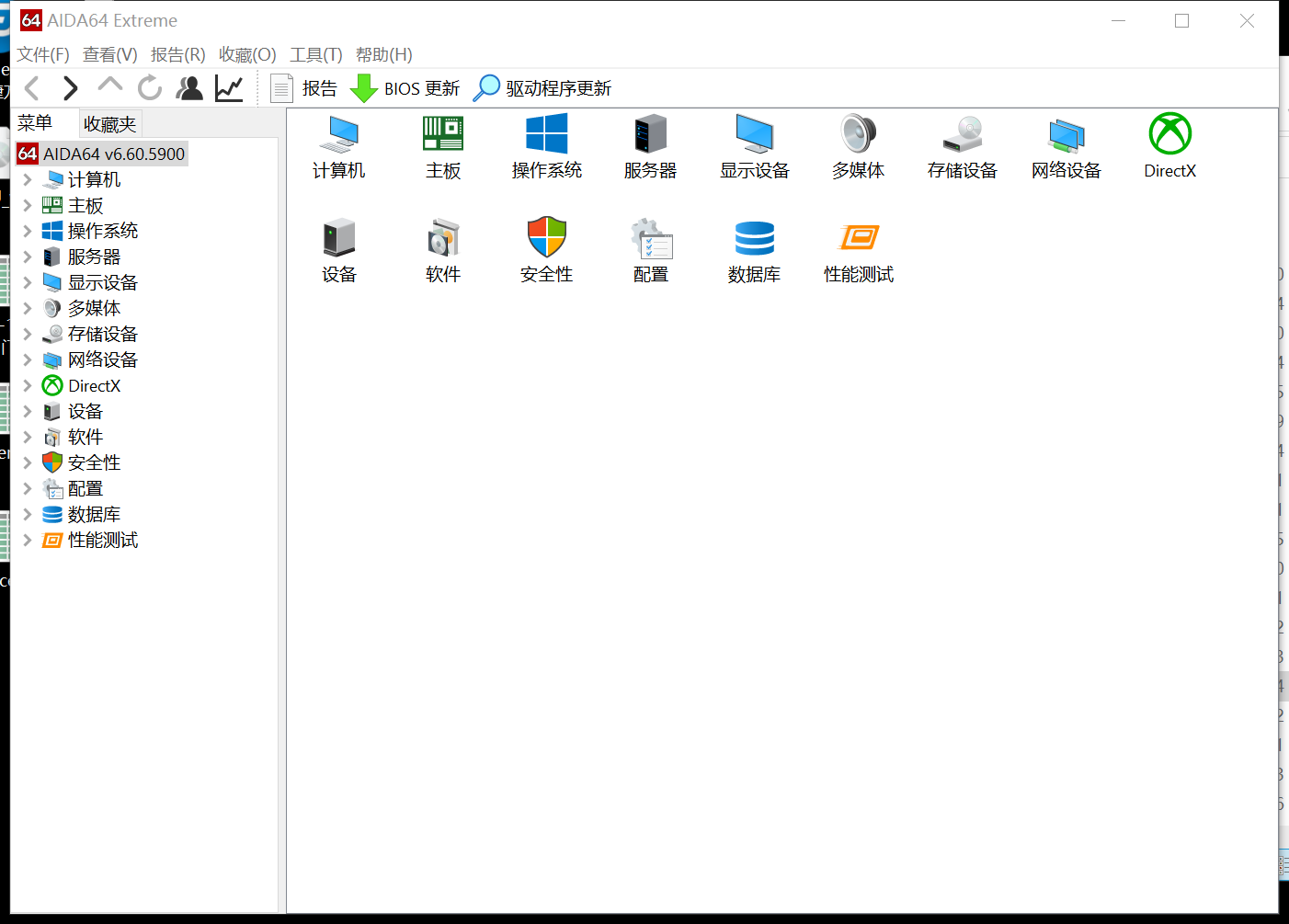This screenshot has height=924, width=1289.
Task: Switch to the 收藏夹 tab
Action: point(109,124)
